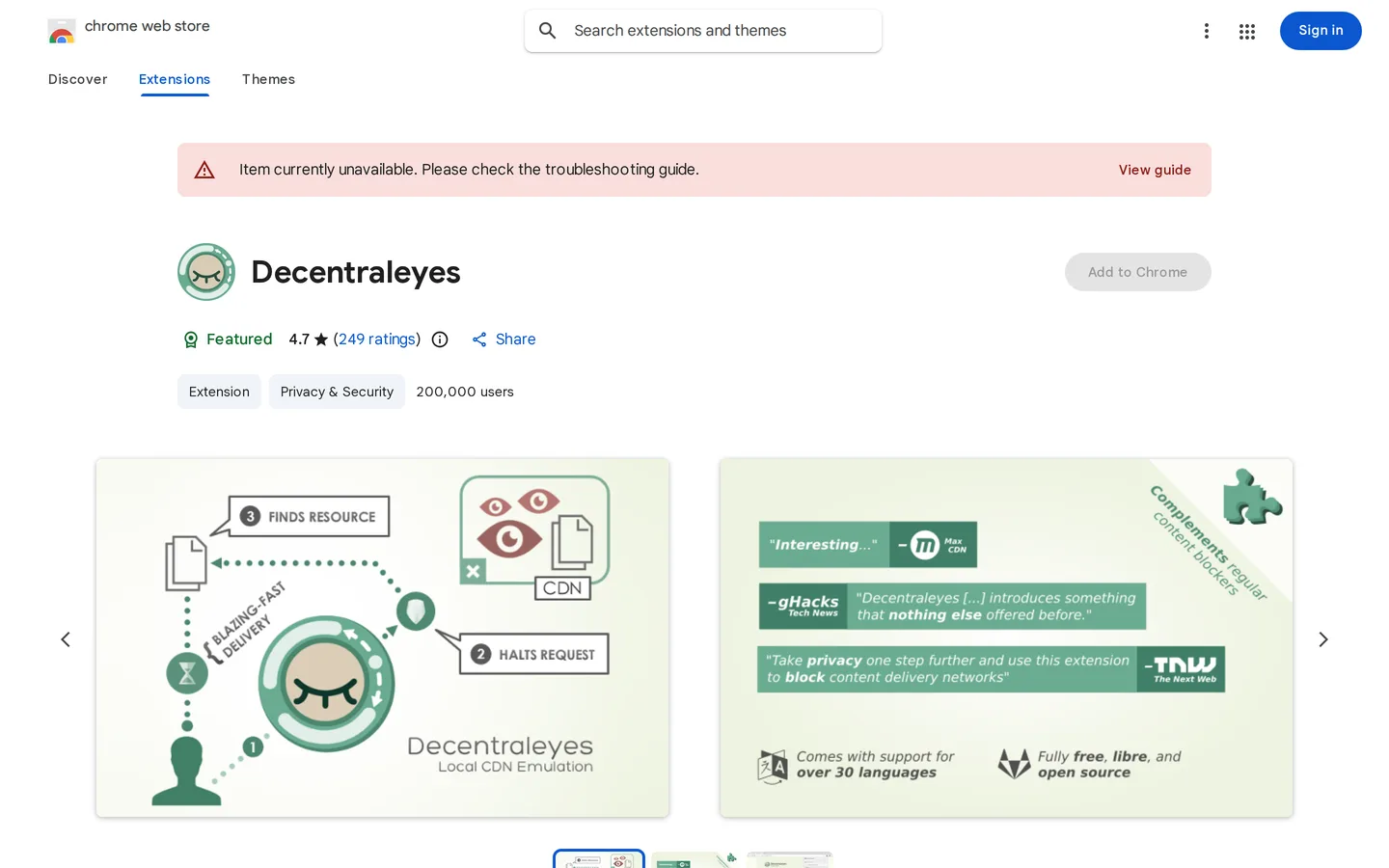Screen dimensions: 1389x868
Task: Click the ratings info circle icon
Action: pyautogui.click(x=440, y=339)
